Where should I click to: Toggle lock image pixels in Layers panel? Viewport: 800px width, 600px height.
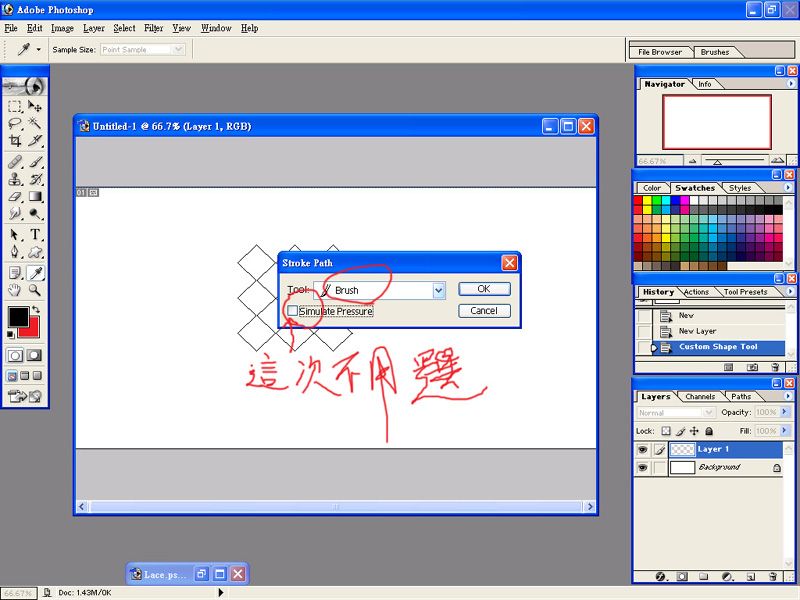(x=680, y=431)
